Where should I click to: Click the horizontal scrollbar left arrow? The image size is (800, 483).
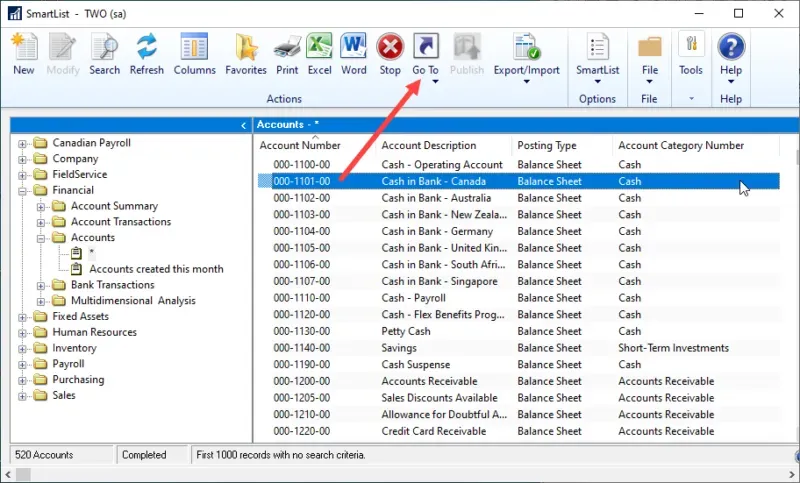pos(8,474)
